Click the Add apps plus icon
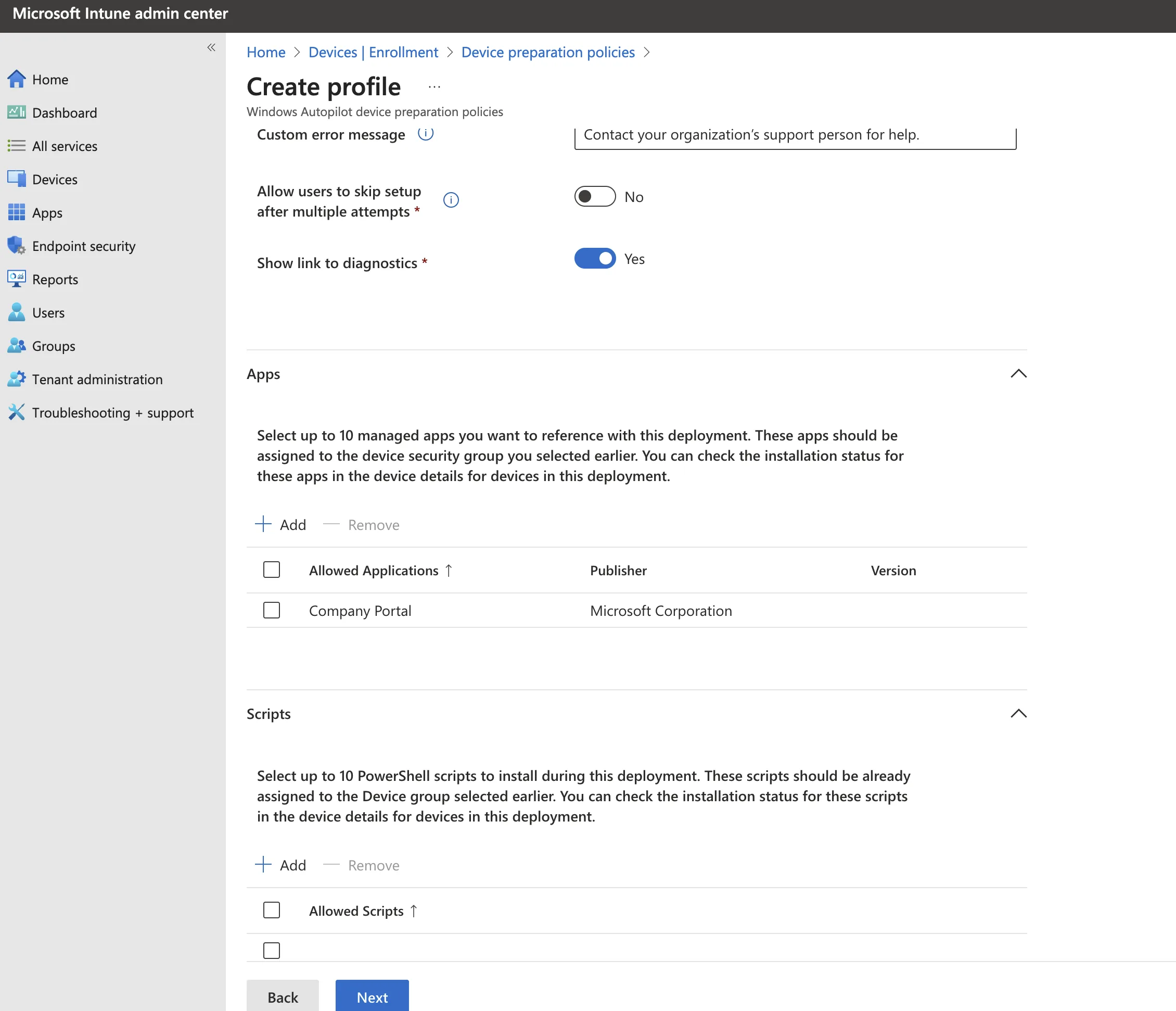The height and width of the screenshot is (1011, 1176). [x=263, y=524]
